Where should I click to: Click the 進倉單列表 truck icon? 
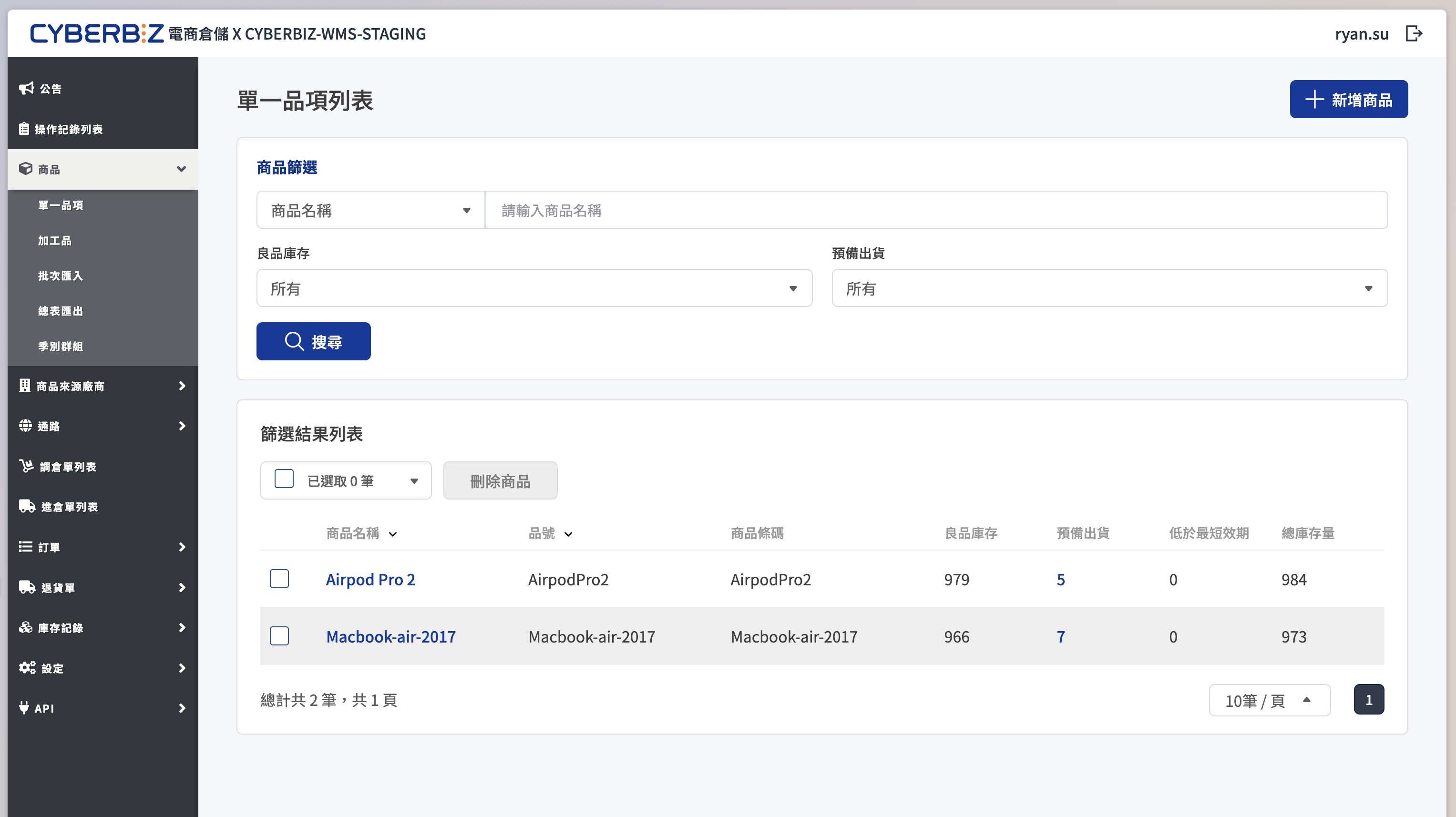coord(27,506)
